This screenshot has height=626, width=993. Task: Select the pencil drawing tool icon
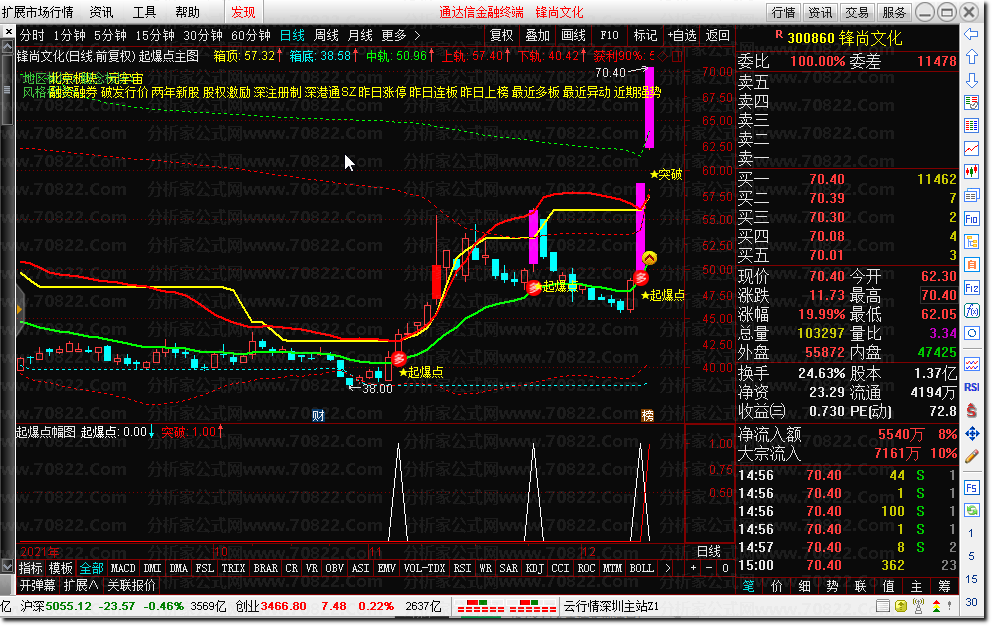[x=971, y=456]
